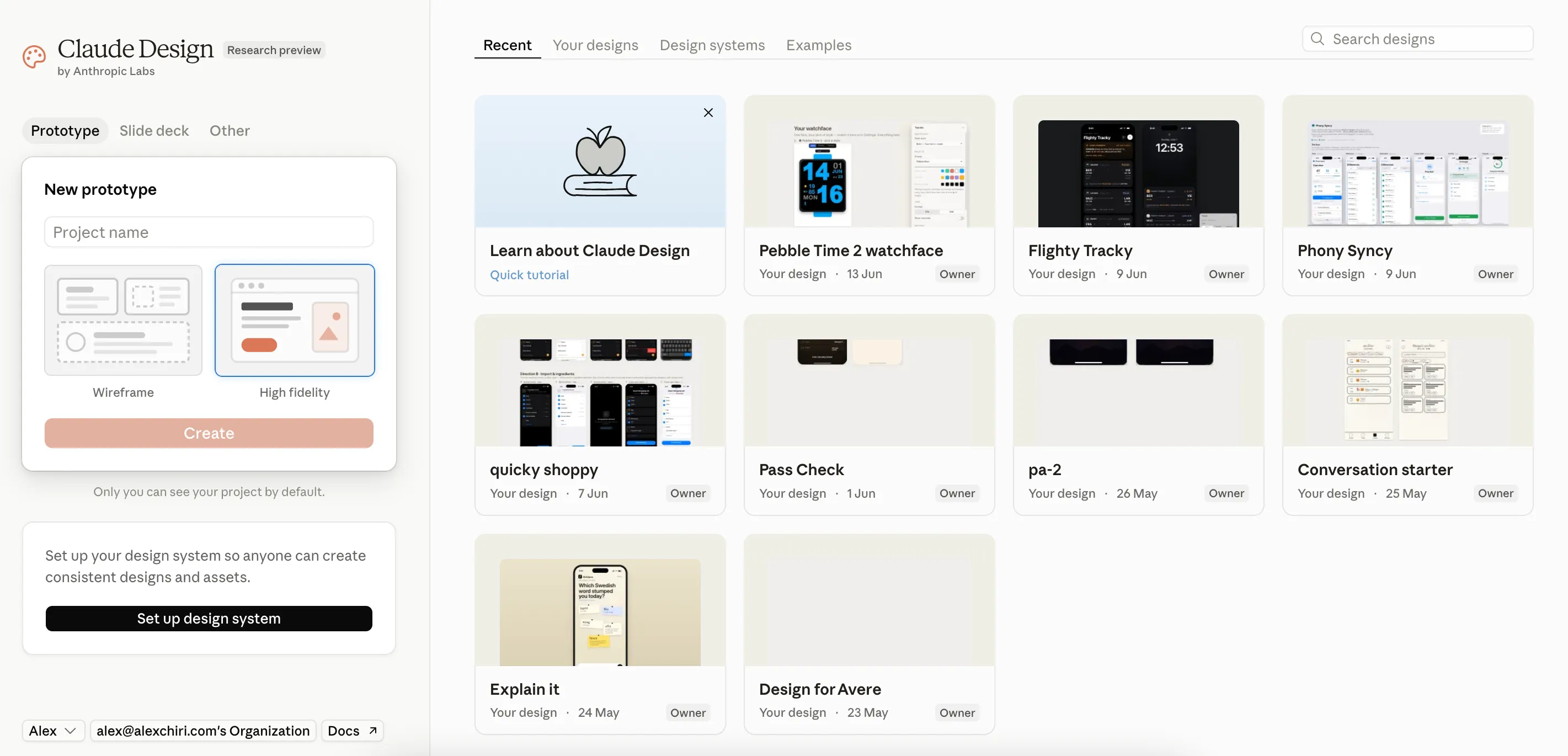Open the Alex account dropdown
Image resolution: width=1568 pixels, height=756 pixels.
pyautogui.click(x=53, y=731)
